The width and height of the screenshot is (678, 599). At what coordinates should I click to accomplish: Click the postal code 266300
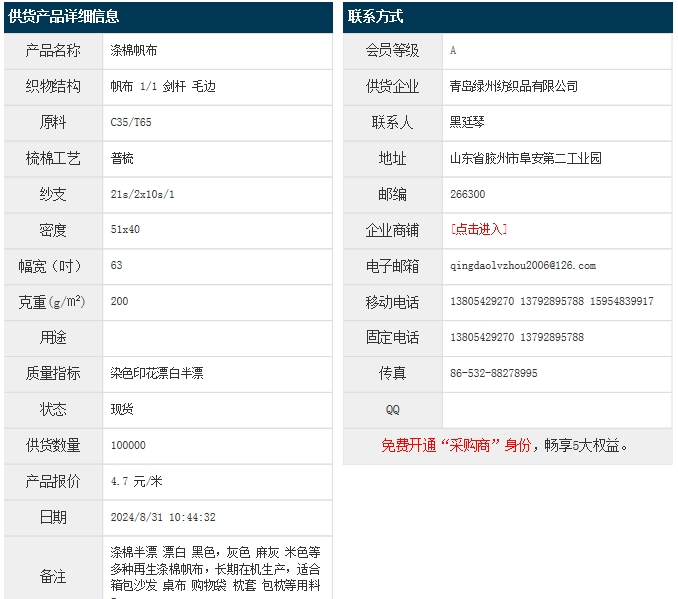[468, 194]
